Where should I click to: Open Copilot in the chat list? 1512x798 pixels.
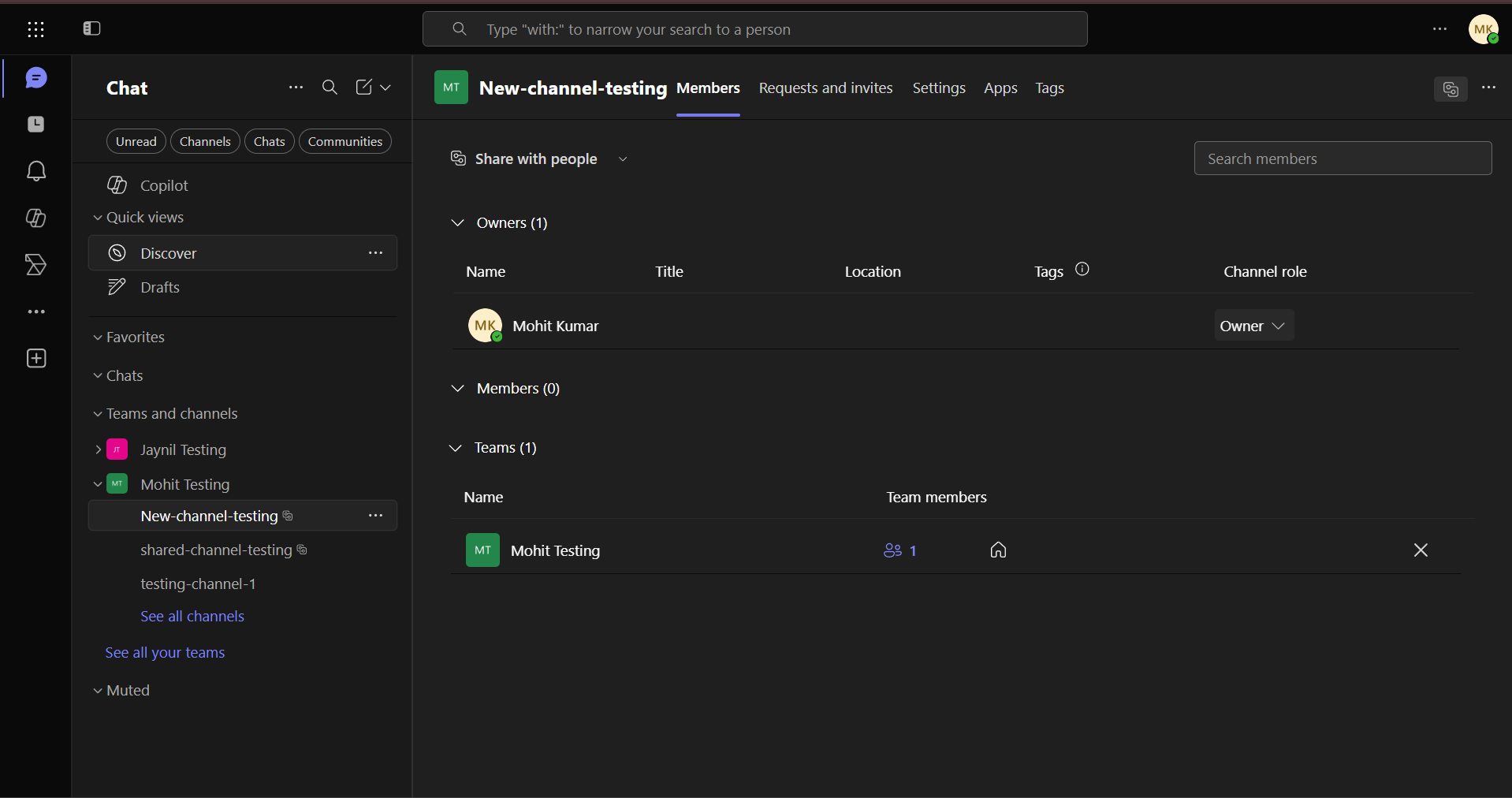tap(243, 185)
